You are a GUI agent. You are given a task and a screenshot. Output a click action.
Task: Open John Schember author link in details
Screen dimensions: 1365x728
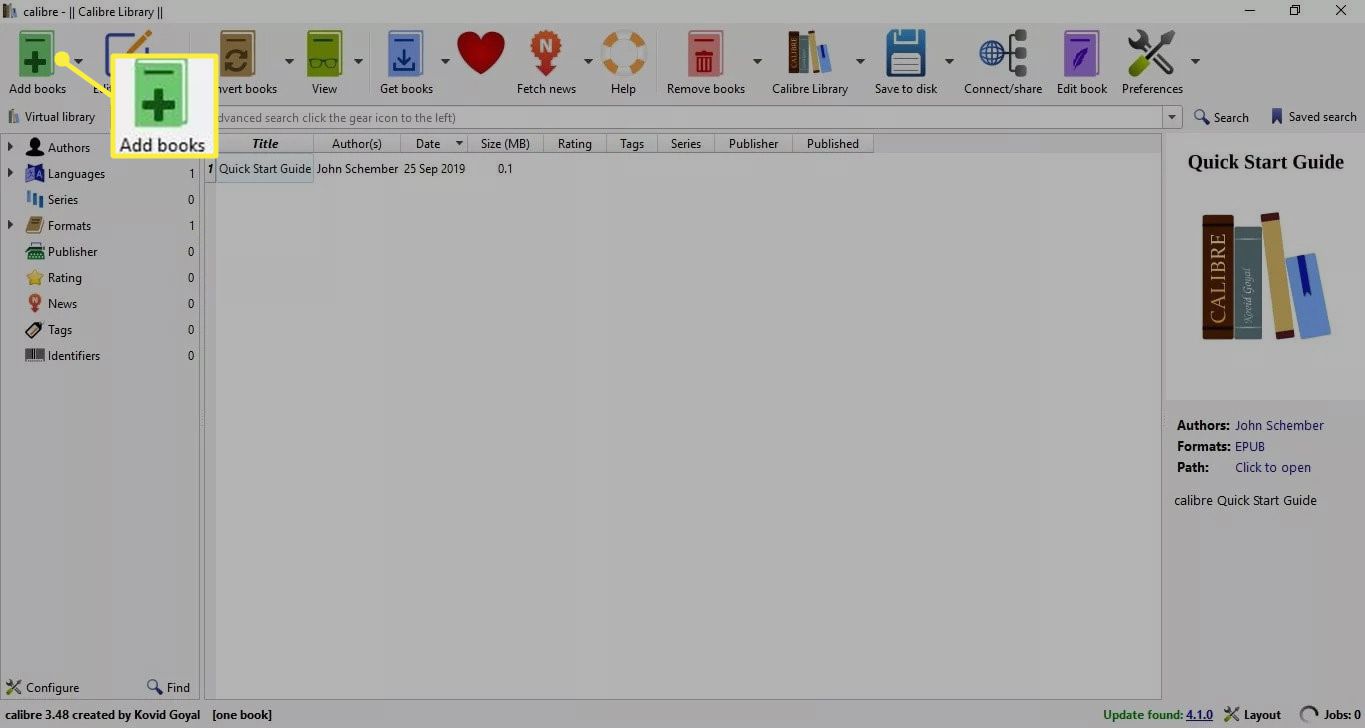pyautogui.click(x=1279, y=425)
